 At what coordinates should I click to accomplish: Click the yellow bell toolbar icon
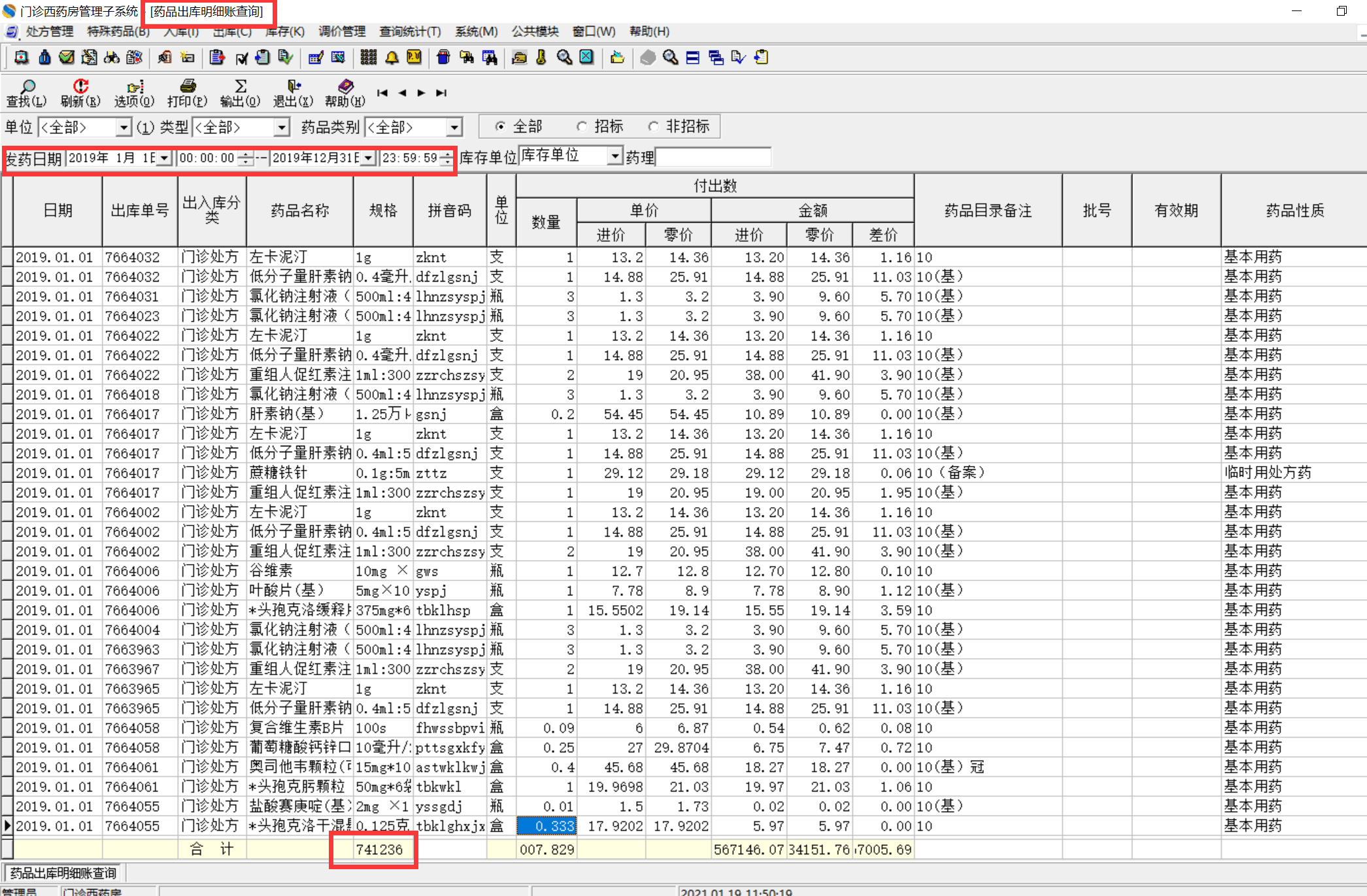tap(392, 58)
